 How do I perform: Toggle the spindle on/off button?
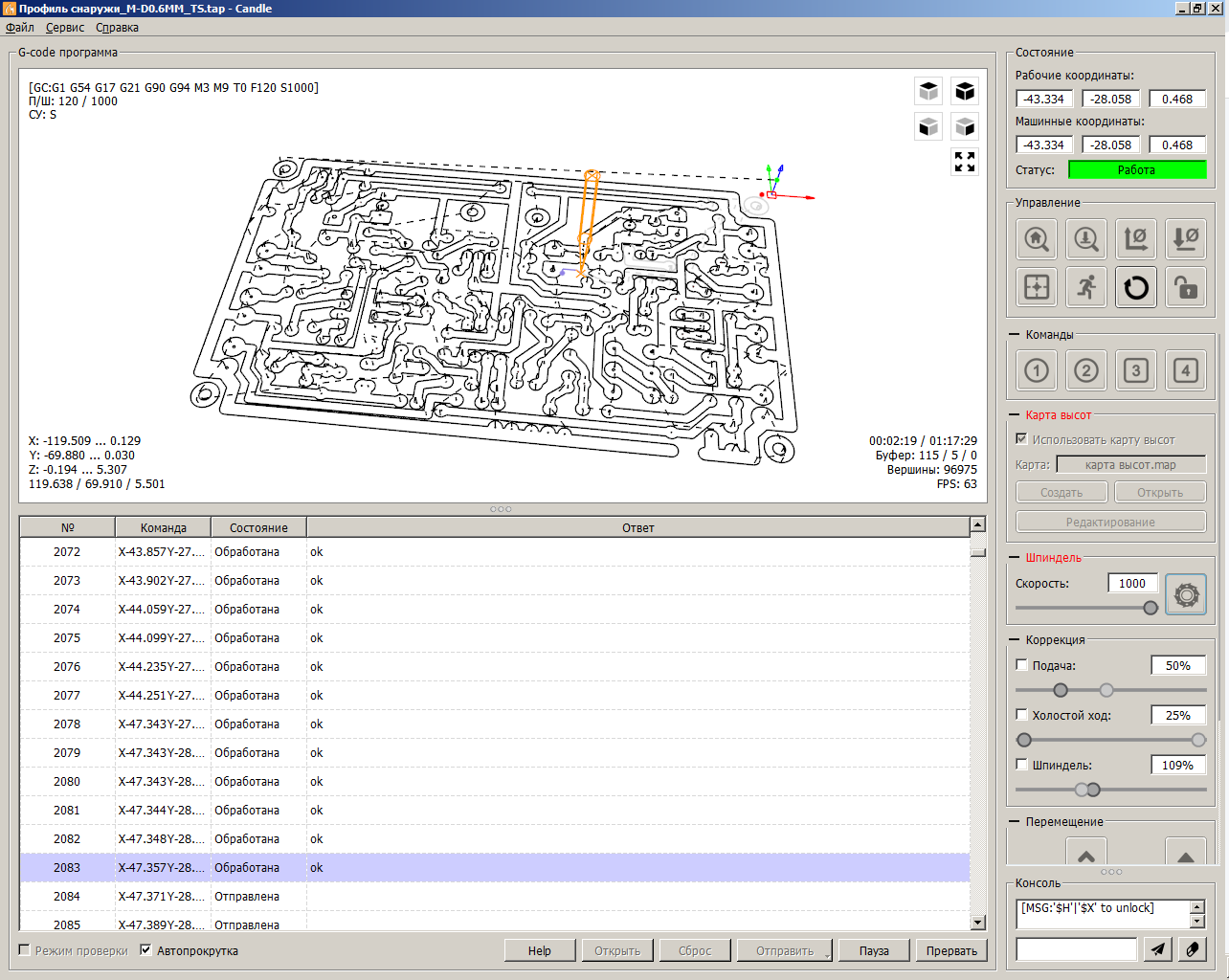(1186, 595)
